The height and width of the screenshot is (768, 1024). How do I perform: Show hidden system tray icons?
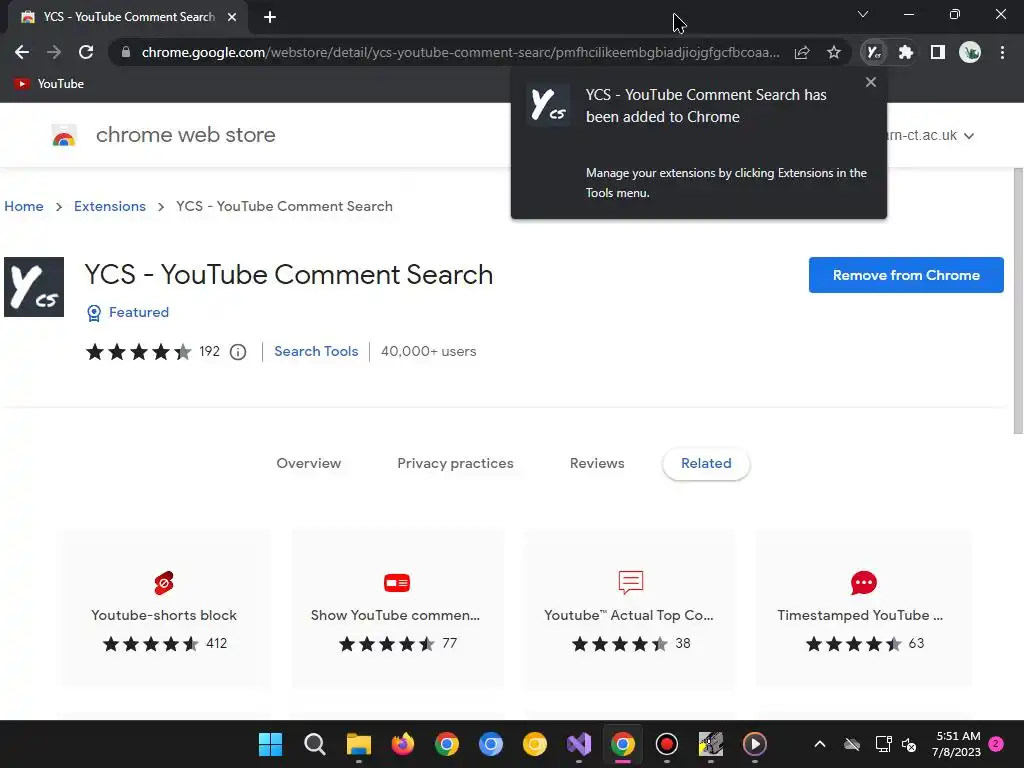coord(820,744)
